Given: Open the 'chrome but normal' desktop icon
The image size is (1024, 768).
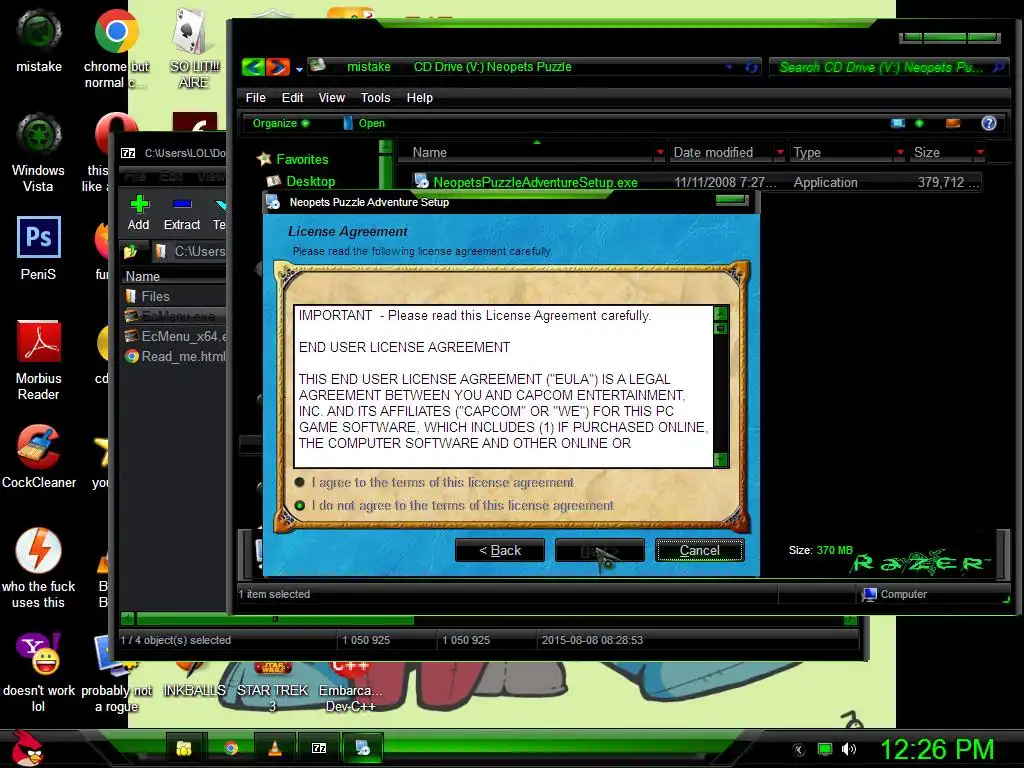Looking at the screenshot, I should pos(116,30).
